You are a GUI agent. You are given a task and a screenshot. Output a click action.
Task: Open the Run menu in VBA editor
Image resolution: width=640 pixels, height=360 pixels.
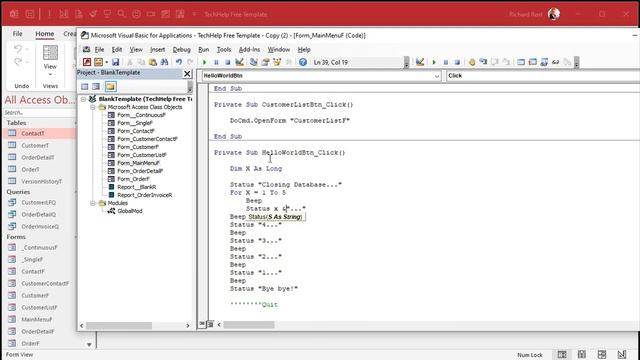pos(203,49)
